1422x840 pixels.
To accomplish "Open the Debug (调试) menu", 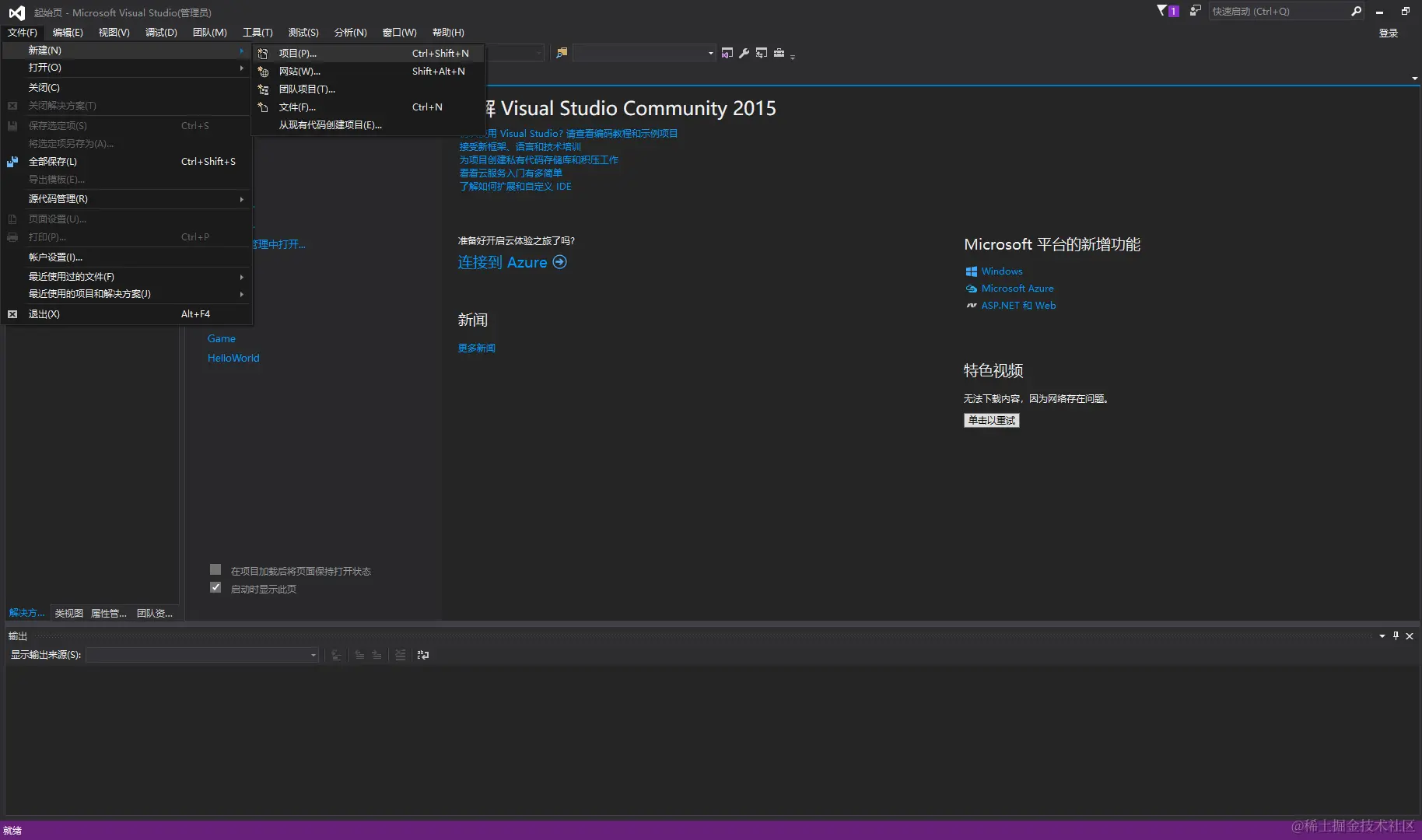I will pyautogui.click(x=161, y=32).
